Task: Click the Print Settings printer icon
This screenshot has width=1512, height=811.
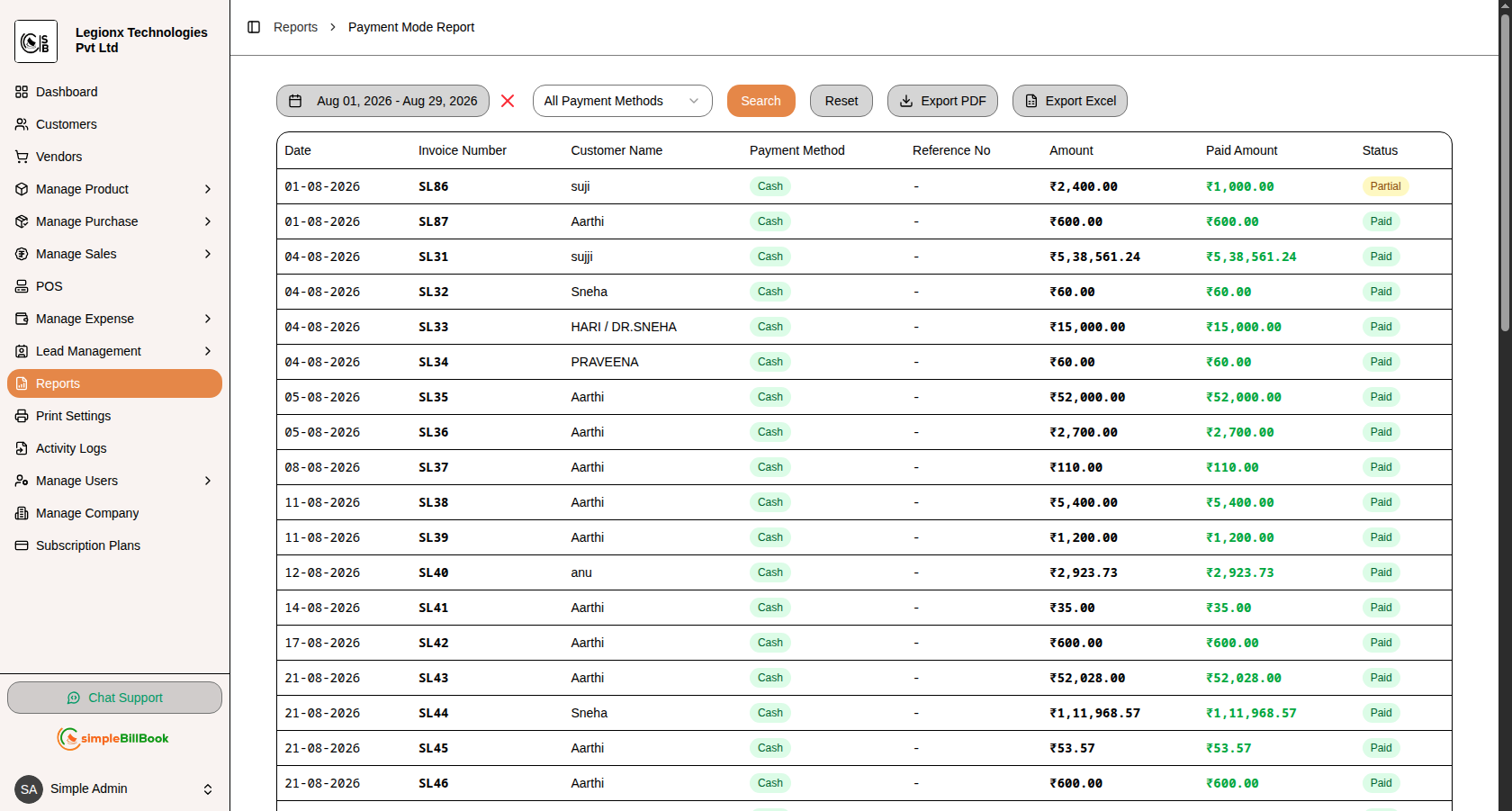Action: tap(22, 416)
